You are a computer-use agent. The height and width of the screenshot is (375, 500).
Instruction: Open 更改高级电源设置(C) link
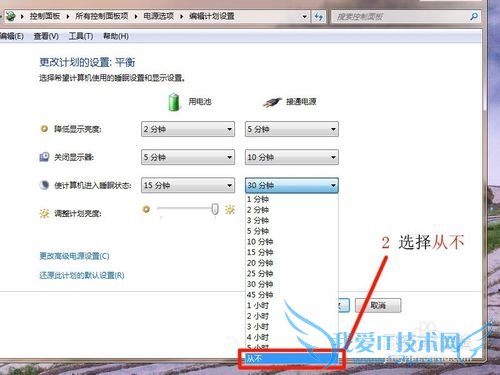tap(74, 256)
